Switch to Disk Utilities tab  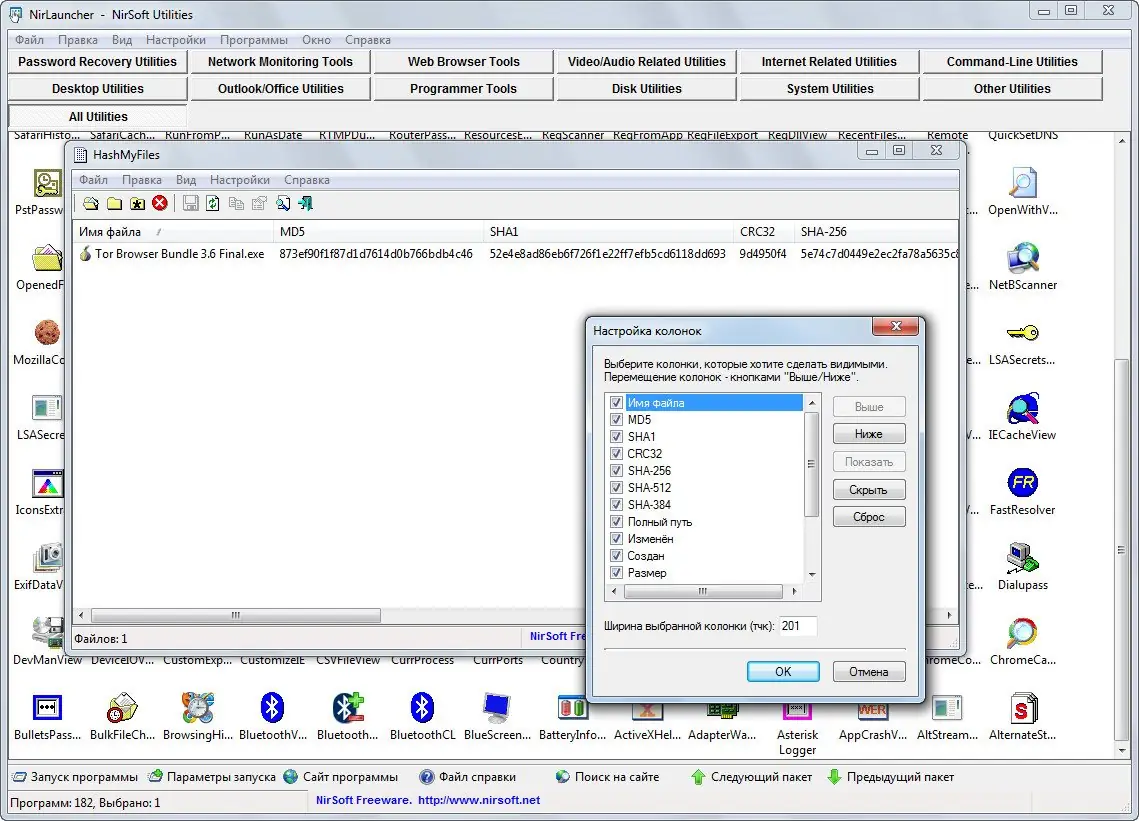point(646,89)
